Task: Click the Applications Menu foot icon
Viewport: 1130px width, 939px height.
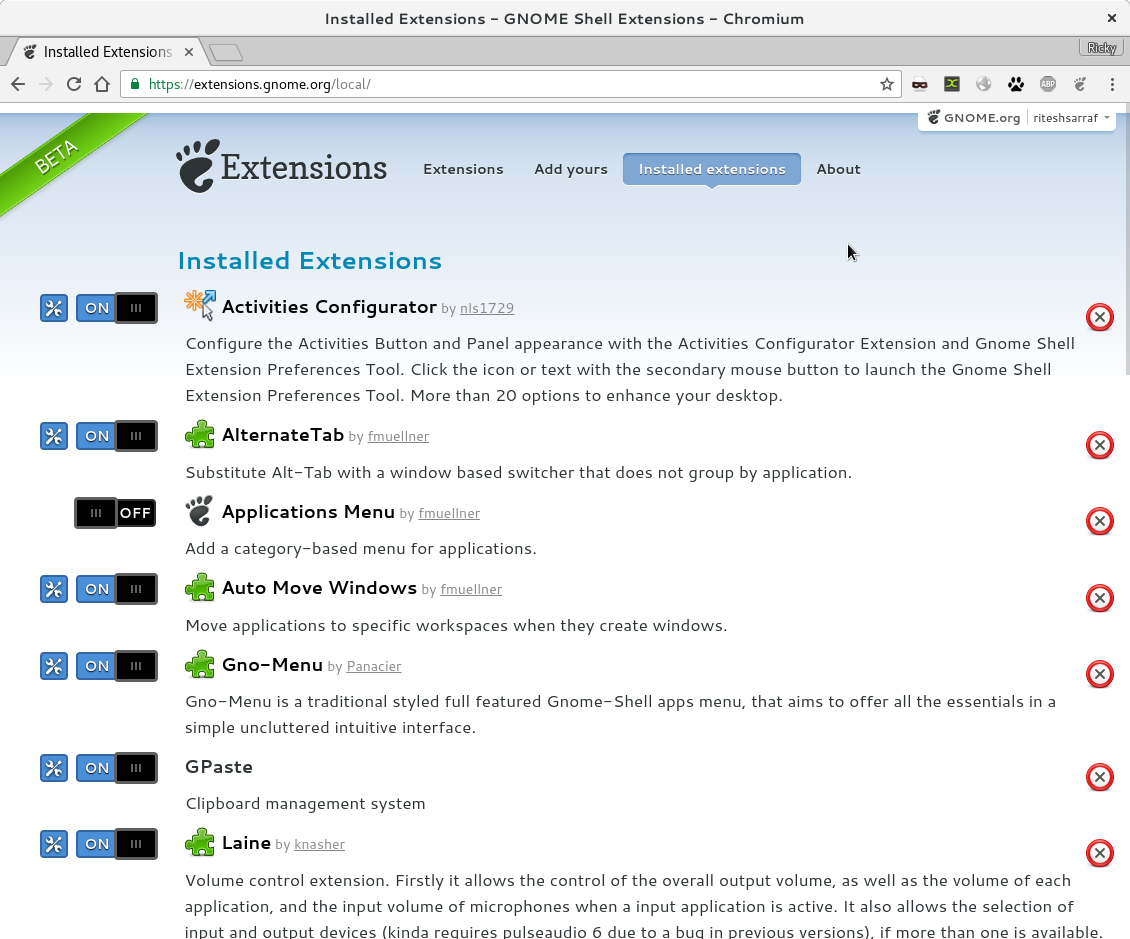Action: click(x=200, y=511)
